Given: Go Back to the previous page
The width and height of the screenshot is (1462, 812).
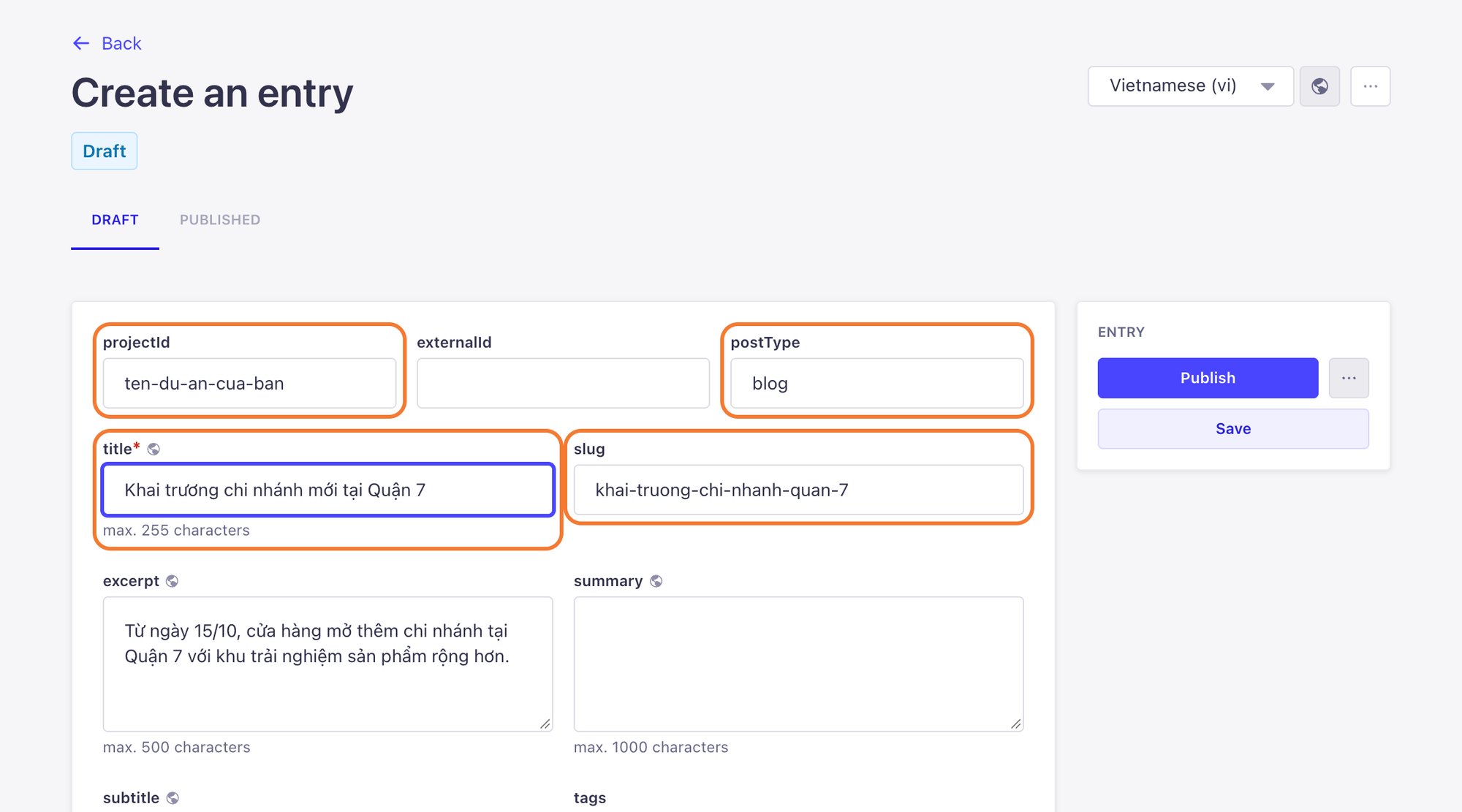Looking at the screenshot, I should [107, 44].
